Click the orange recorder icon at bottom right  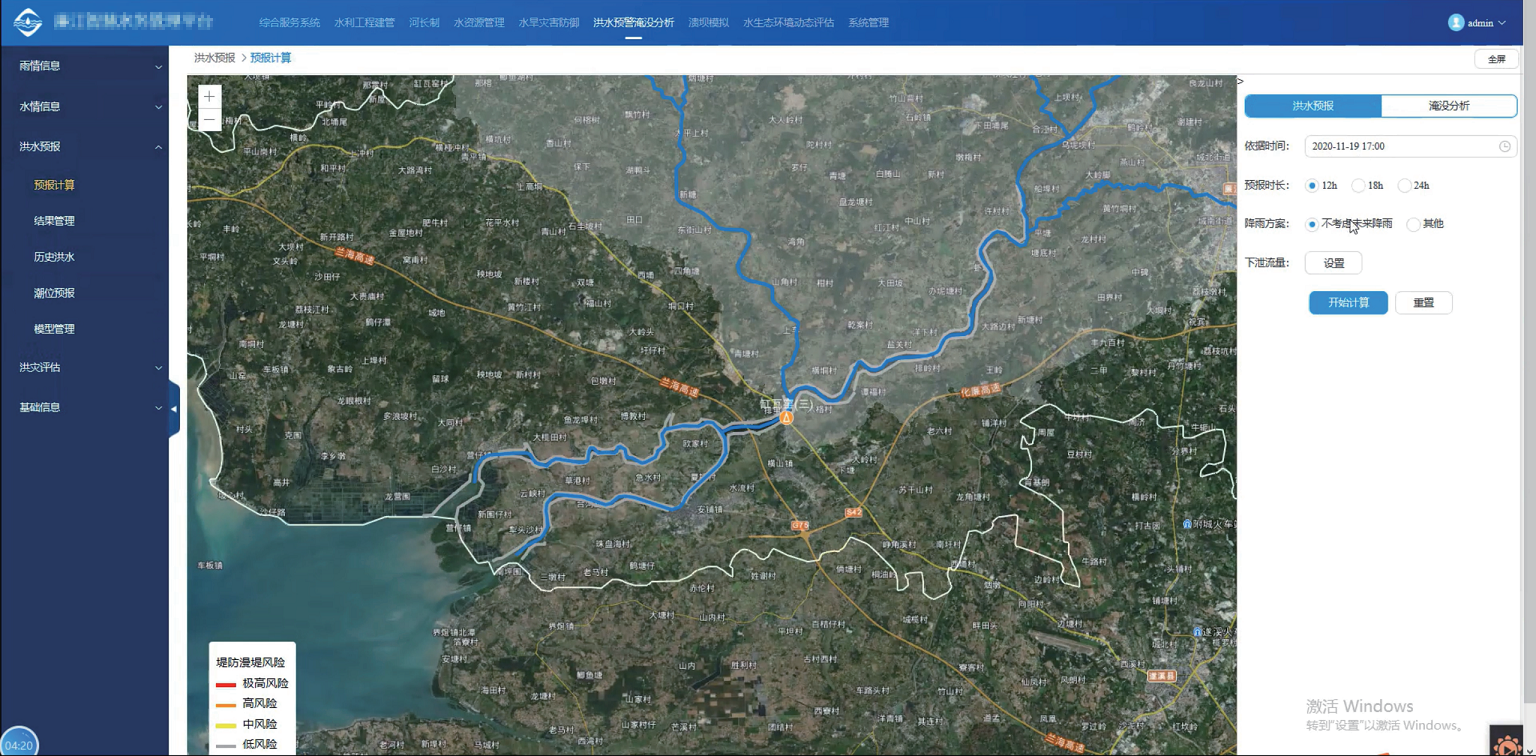pyautogui.click(x=1506, y=742)
